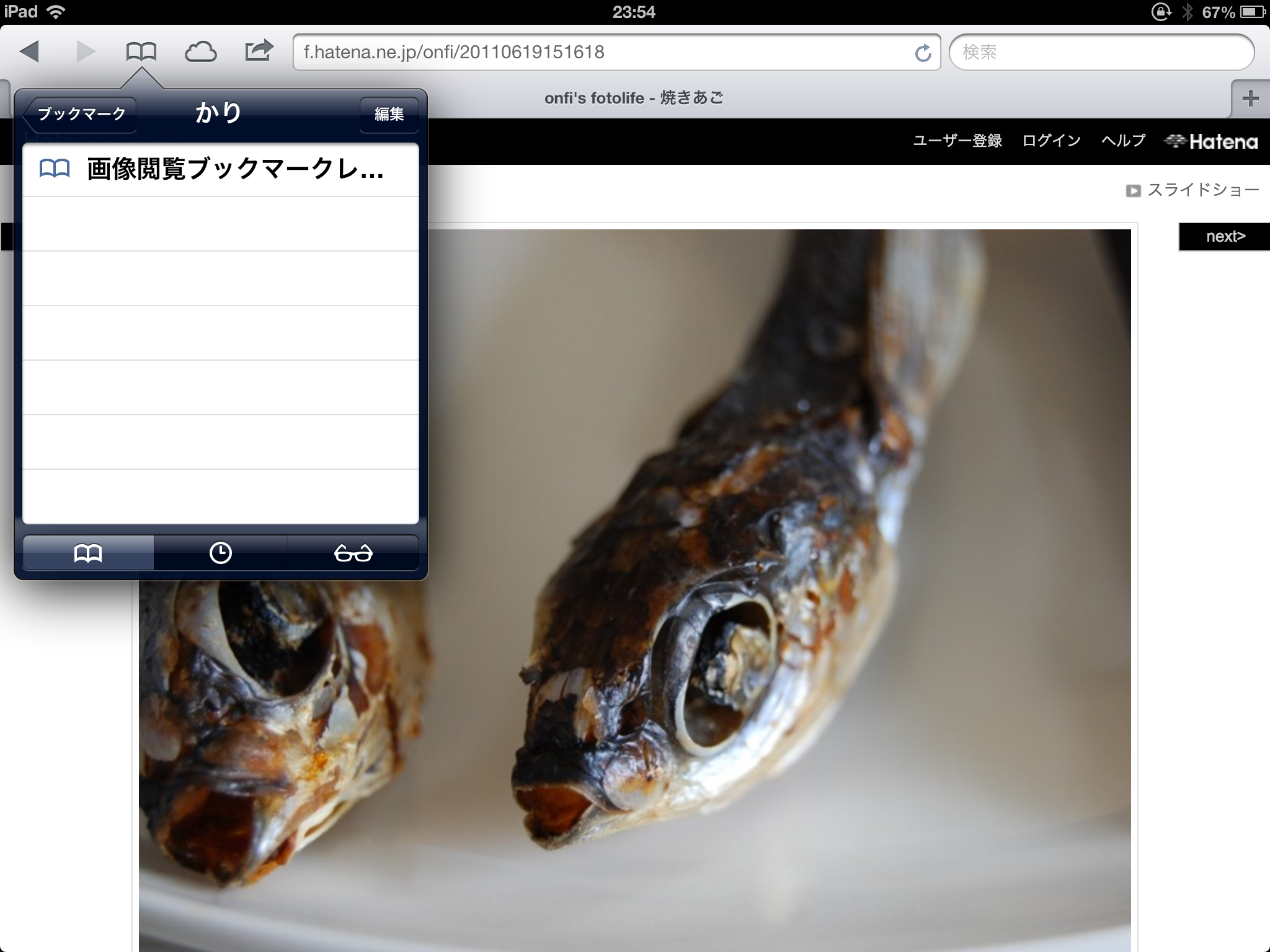The width and height of the screenshot is (1270, 952).
Task: Return to the ブックマーク parent folder
Action: pyautogui.click(x=80, y=114)
